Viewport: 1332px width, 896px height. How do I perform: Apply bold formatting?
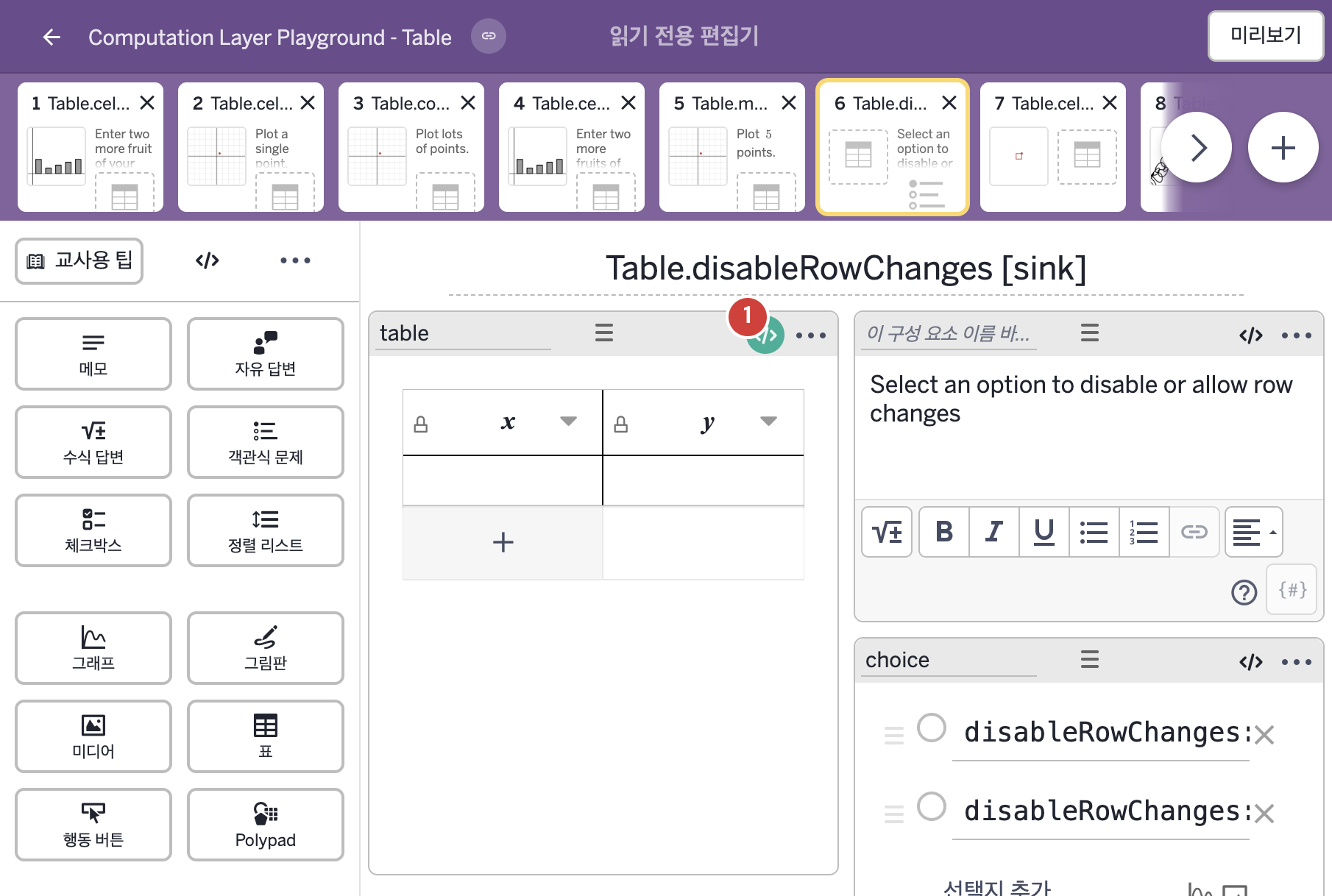[944, 532]
